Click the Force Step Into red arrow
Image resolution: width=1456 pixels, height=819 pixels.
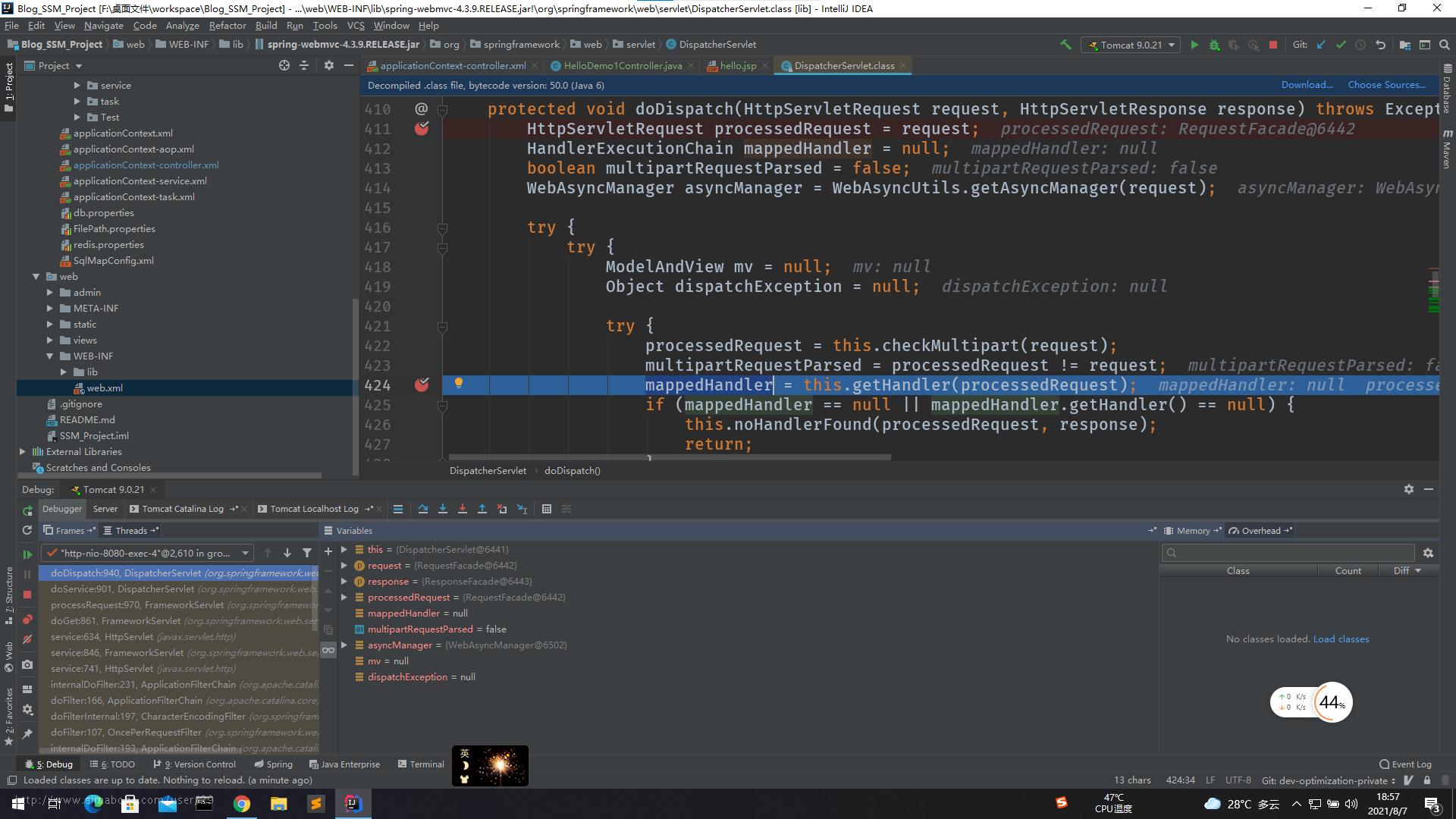coord(462,509)
